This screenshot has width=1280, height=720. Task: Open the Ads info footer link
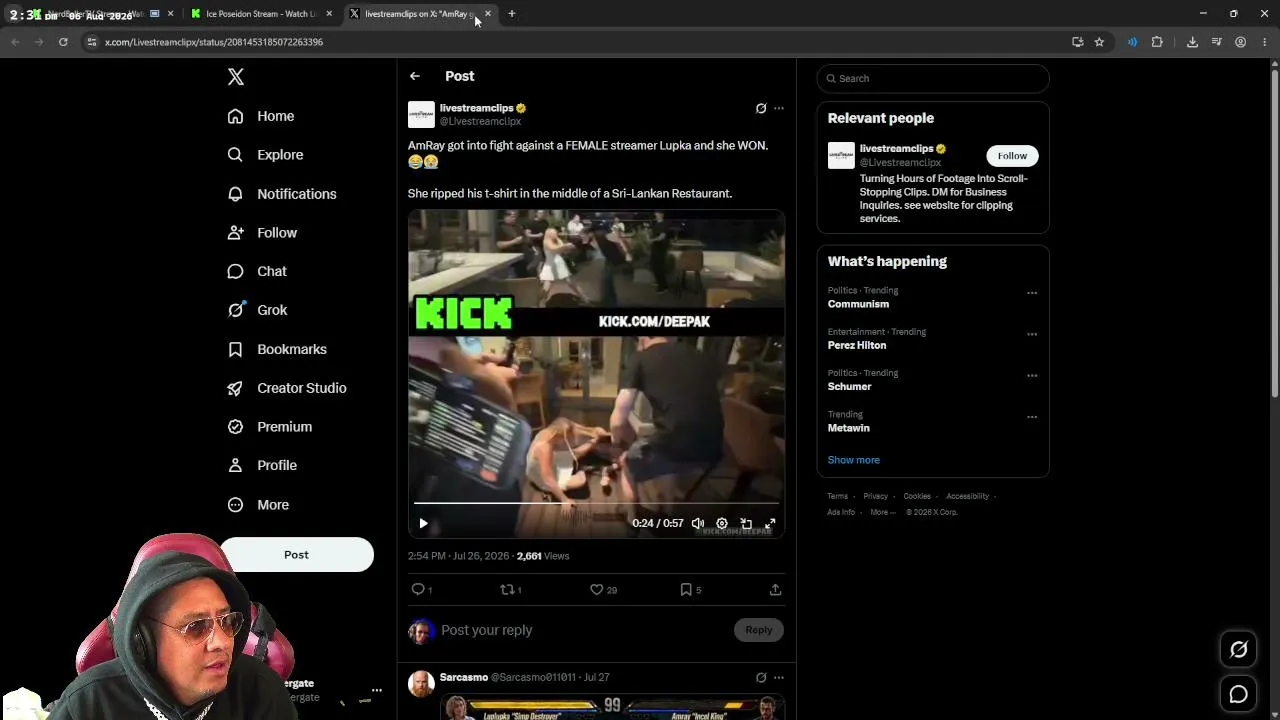[841, 512]
